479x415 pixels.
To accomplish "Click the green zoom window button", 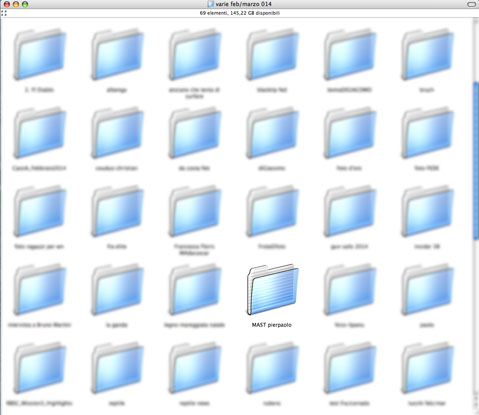I will pos(25,4).
